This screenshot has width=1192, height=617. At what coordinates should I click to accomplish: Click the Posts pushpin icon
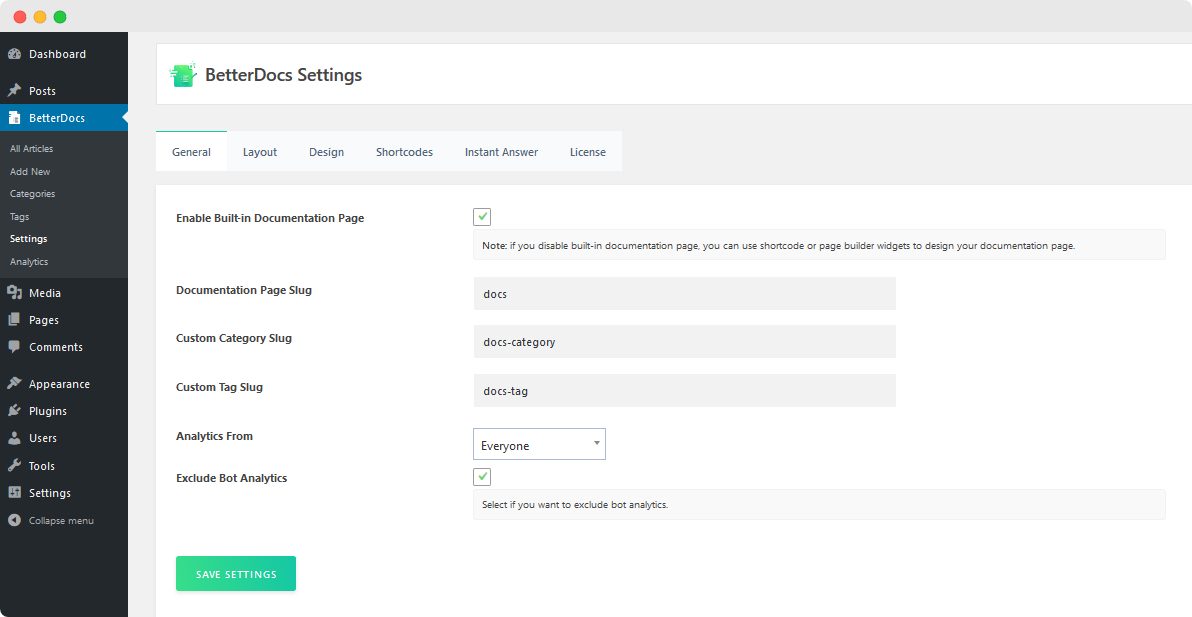tap(14, 90)
